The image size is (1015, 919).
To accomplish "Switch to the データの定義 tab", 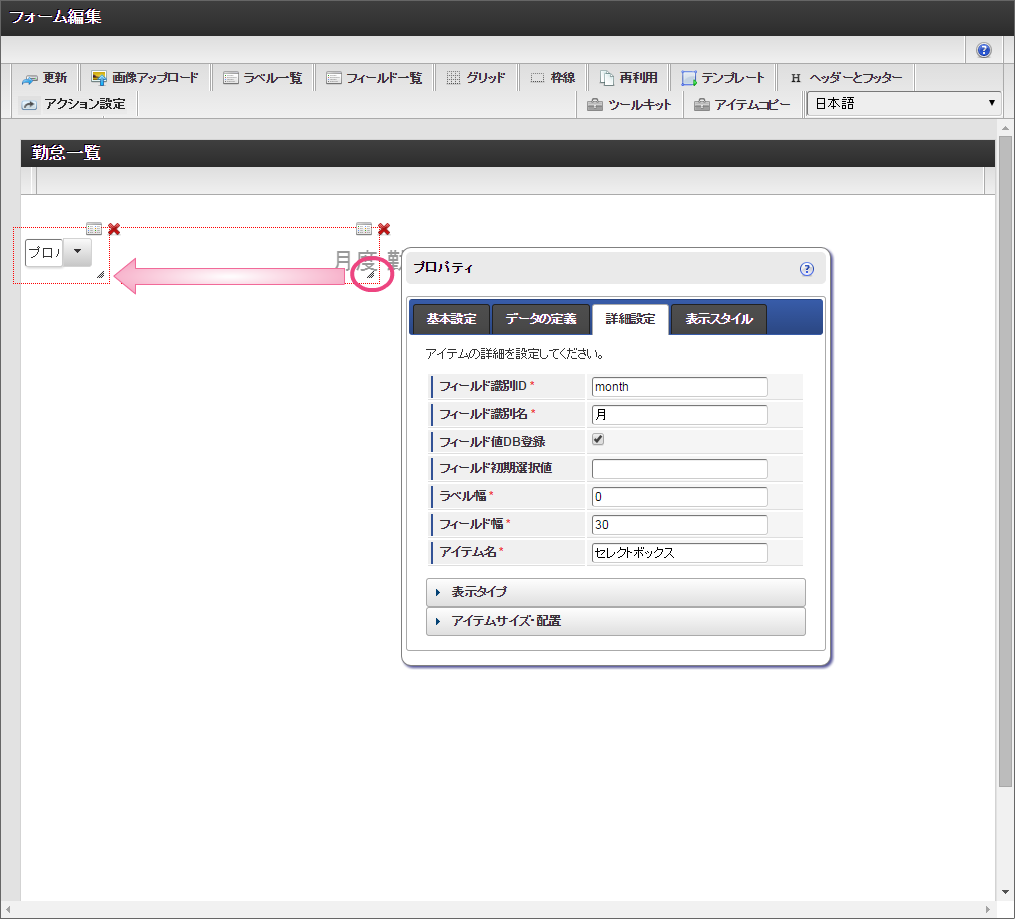I will (x=541, y=319).
